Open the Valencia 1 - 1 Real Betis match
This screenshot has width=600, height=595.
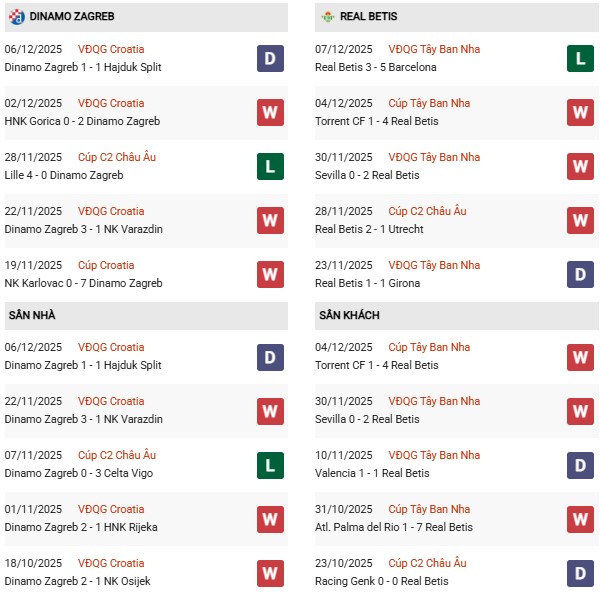(372, 473)
